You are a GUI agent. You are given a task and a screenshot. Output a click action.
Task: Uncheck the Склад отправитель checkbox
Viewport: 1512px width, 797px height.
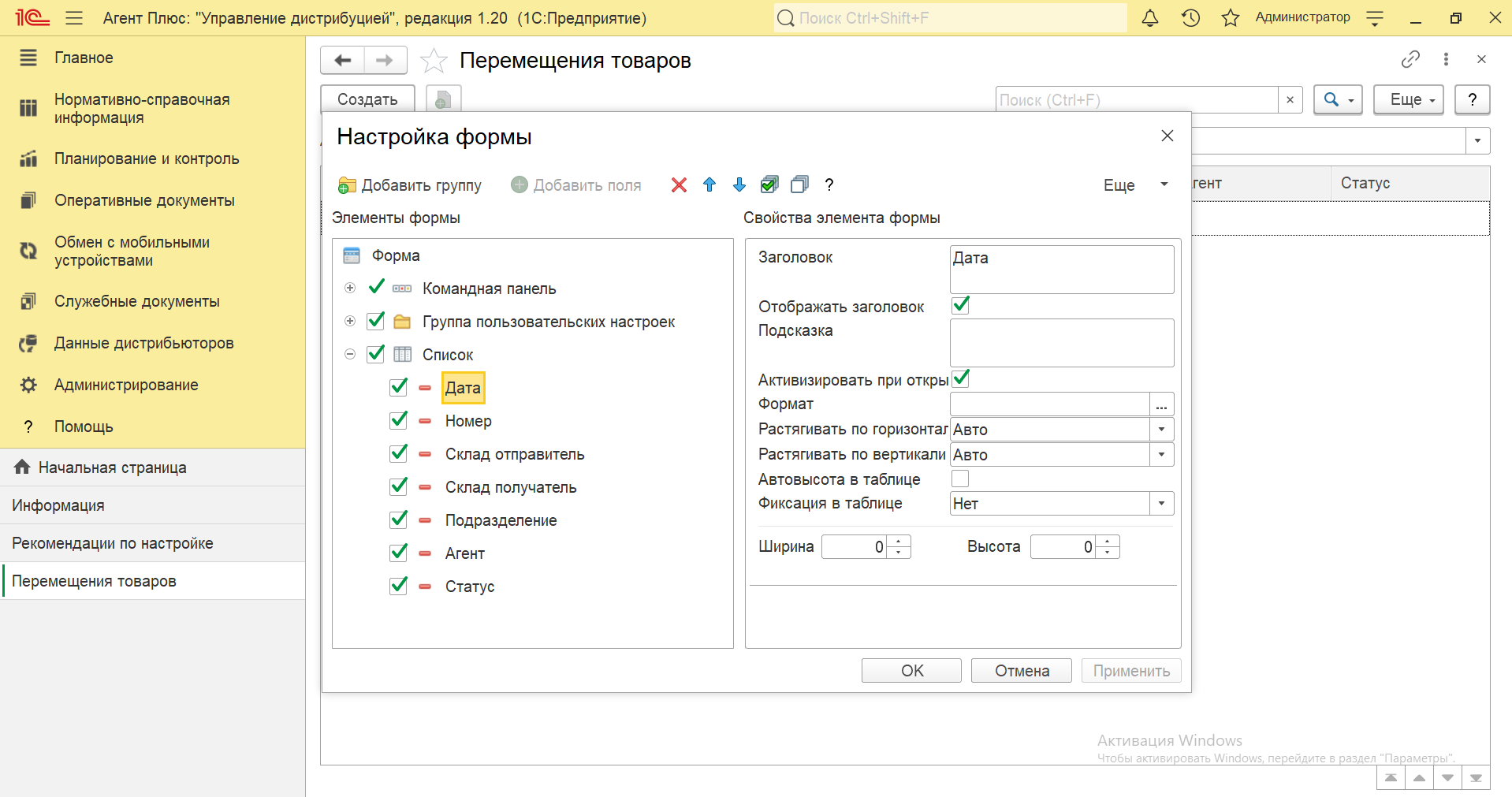pyautogui.click(x=399, y=453)
